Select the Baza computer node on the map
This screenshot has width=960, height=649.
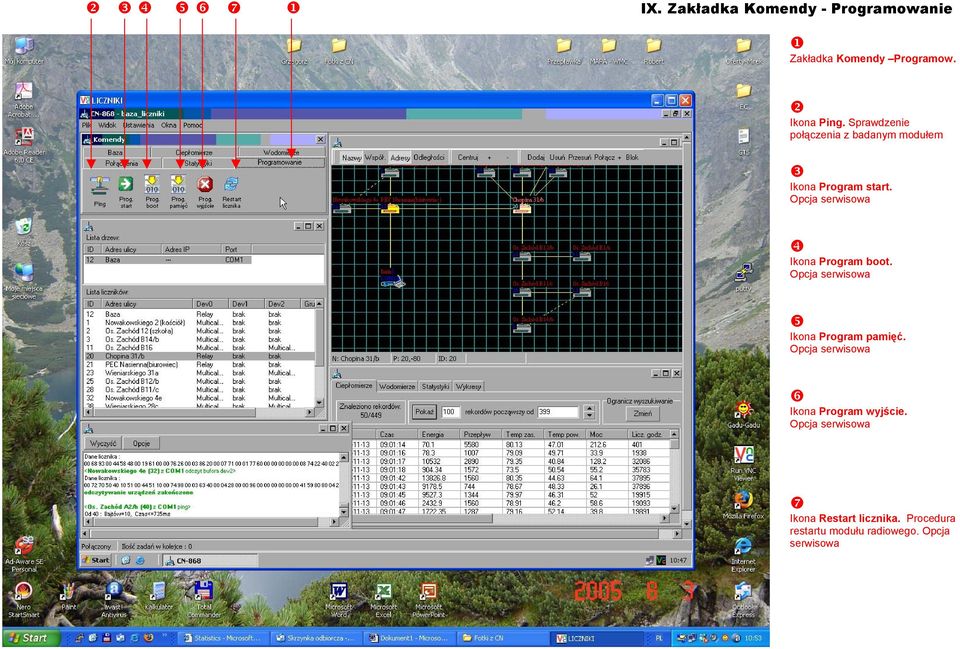click(392, 280)
